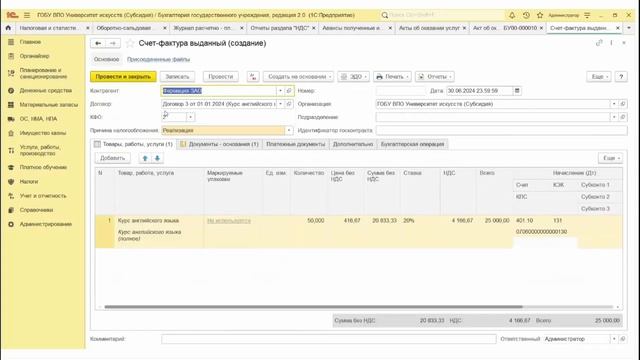Open the Отчеты dropdown menu
Image resolution: width=640 pixels, height=360 pixels.
(x=435, y=77)
